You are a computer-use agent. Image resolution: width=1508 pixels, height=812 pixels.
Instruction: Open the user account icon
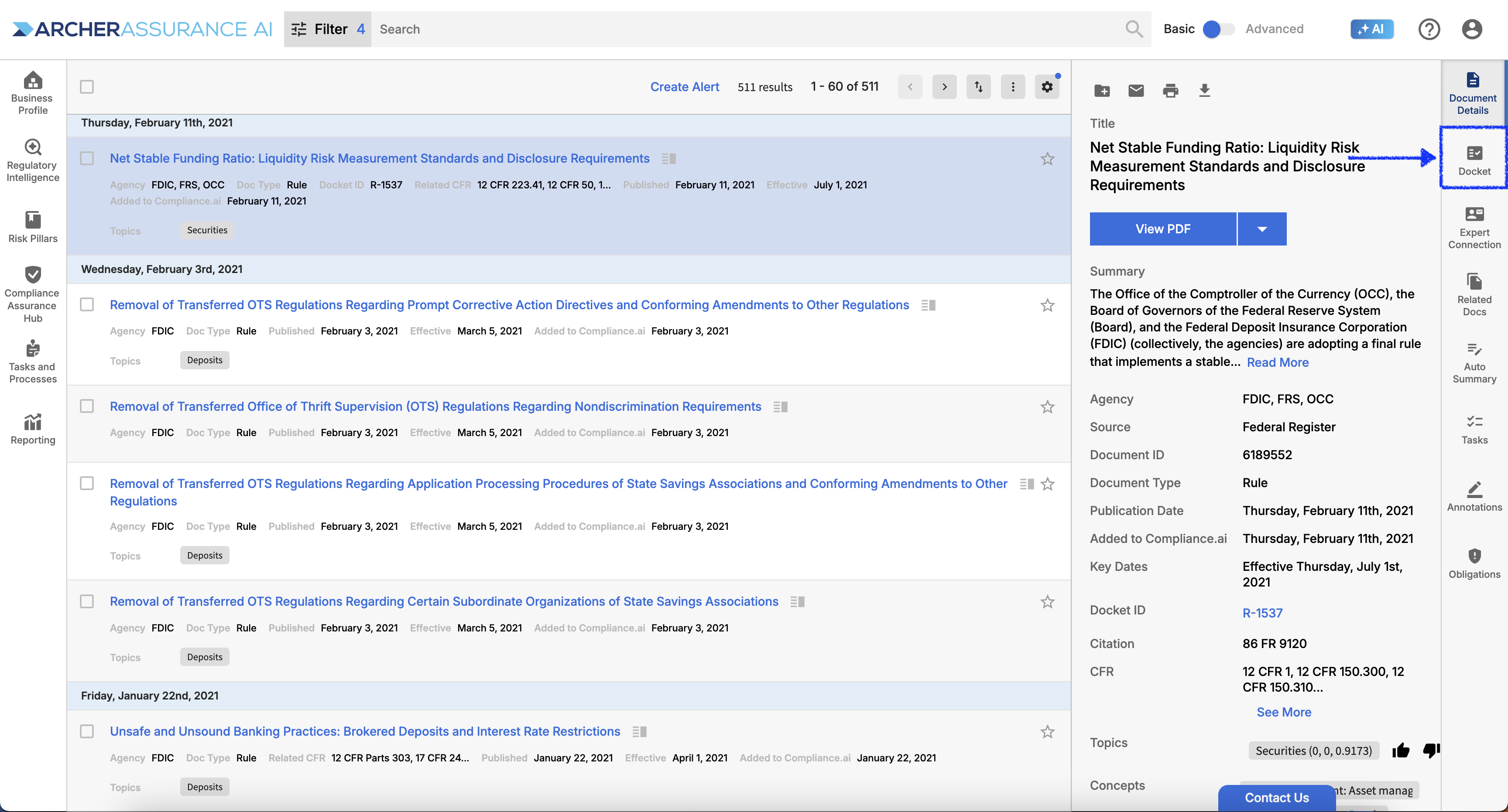pos(1472,29)
